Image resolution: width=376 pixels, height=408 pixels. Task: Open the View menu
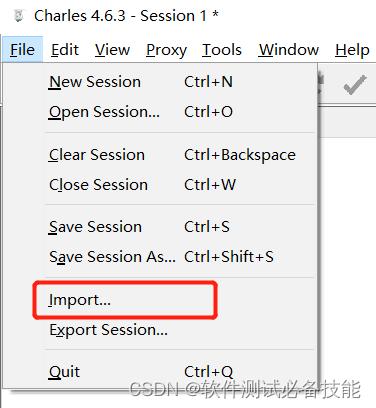pos(112,50)
